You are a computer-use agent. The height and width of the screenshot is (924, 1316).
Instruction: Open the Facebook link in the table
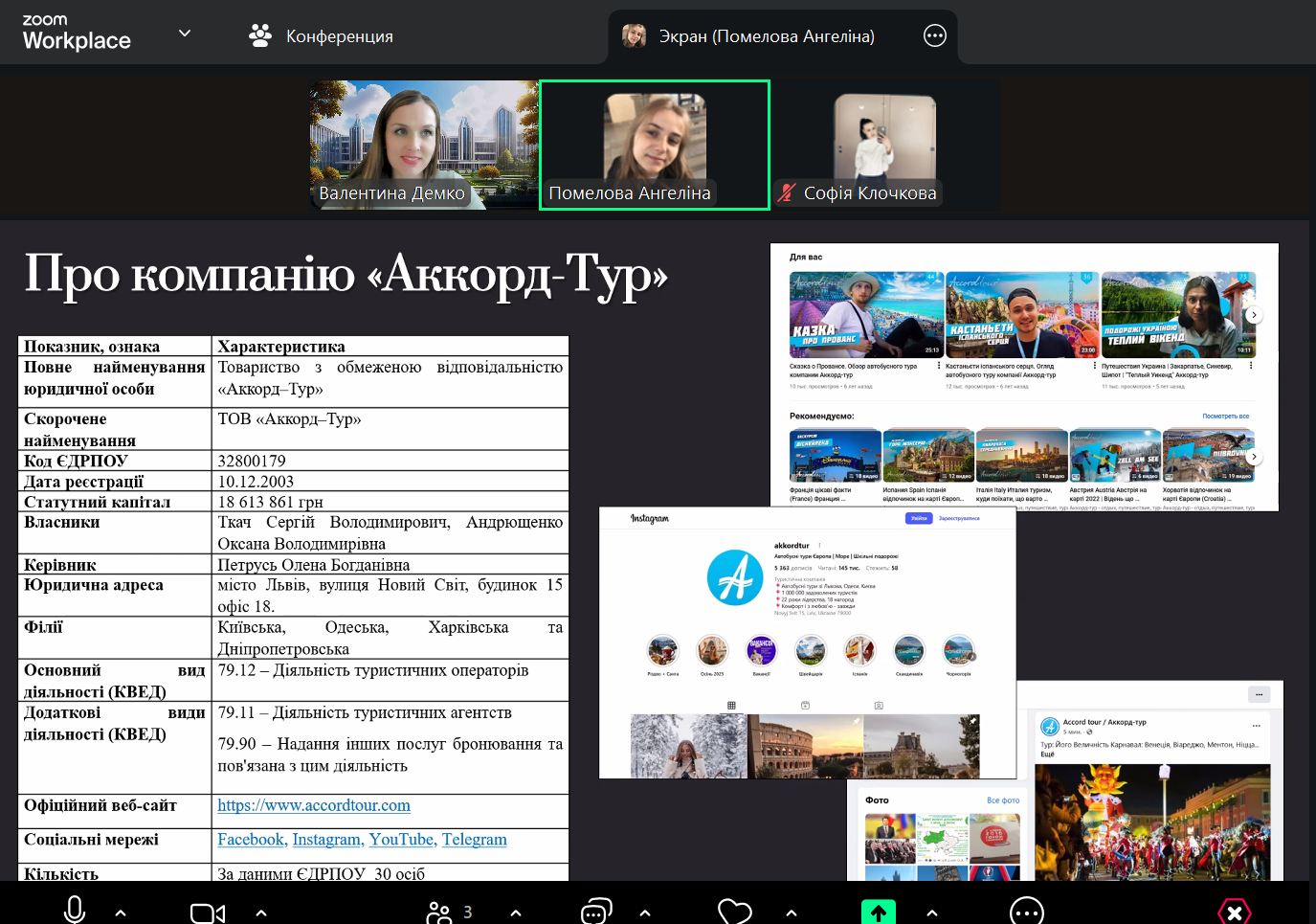tap(251, 840)
